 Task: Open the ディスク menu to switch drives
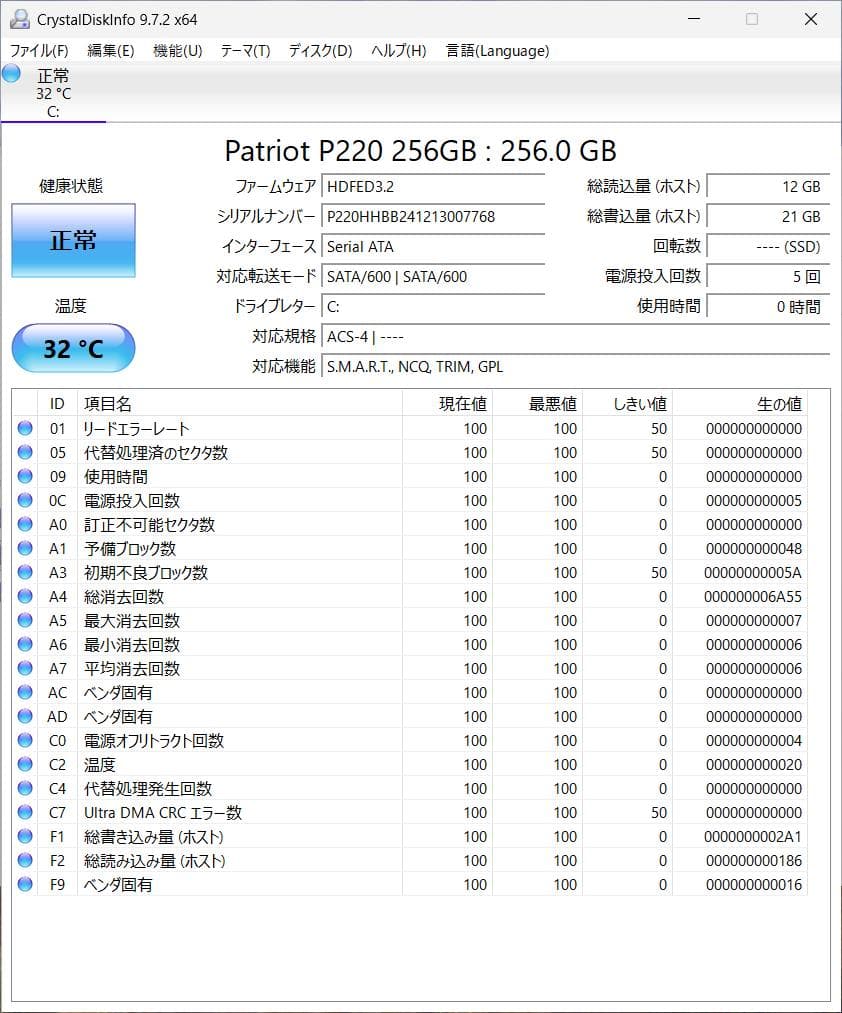point(318,51)
